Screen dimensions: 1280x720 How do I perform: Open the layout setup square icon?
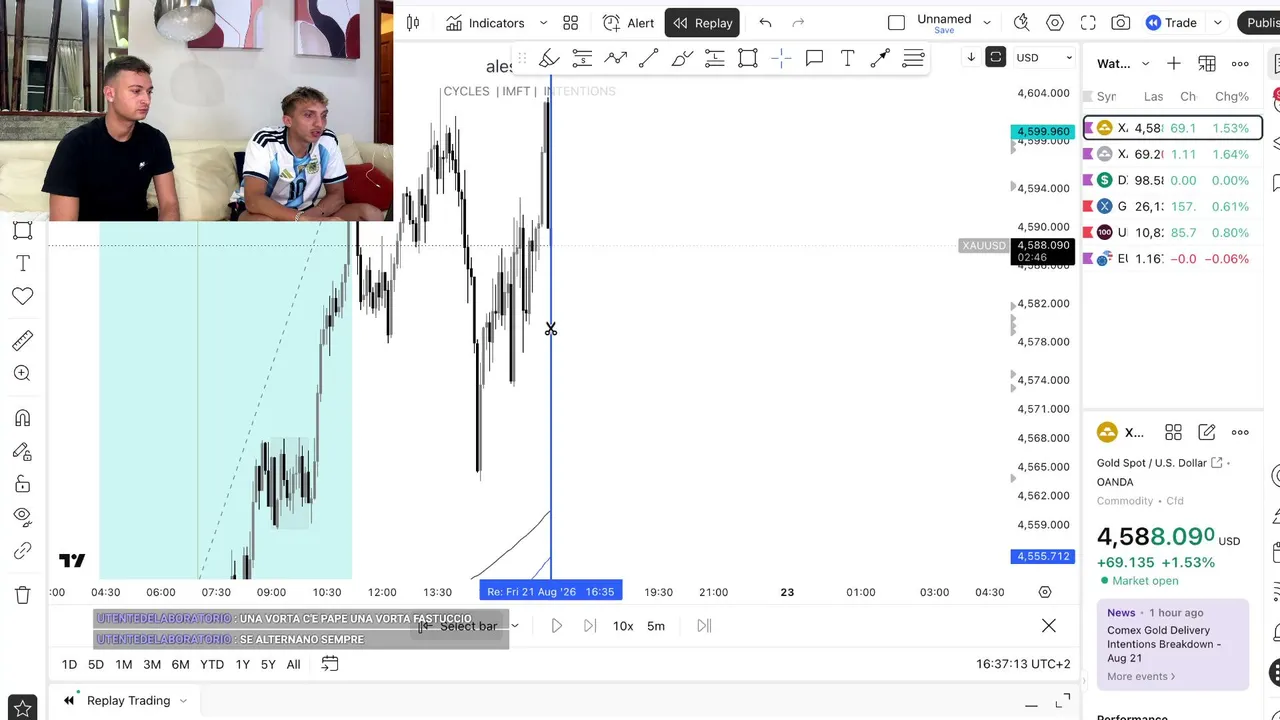[896, 23]
